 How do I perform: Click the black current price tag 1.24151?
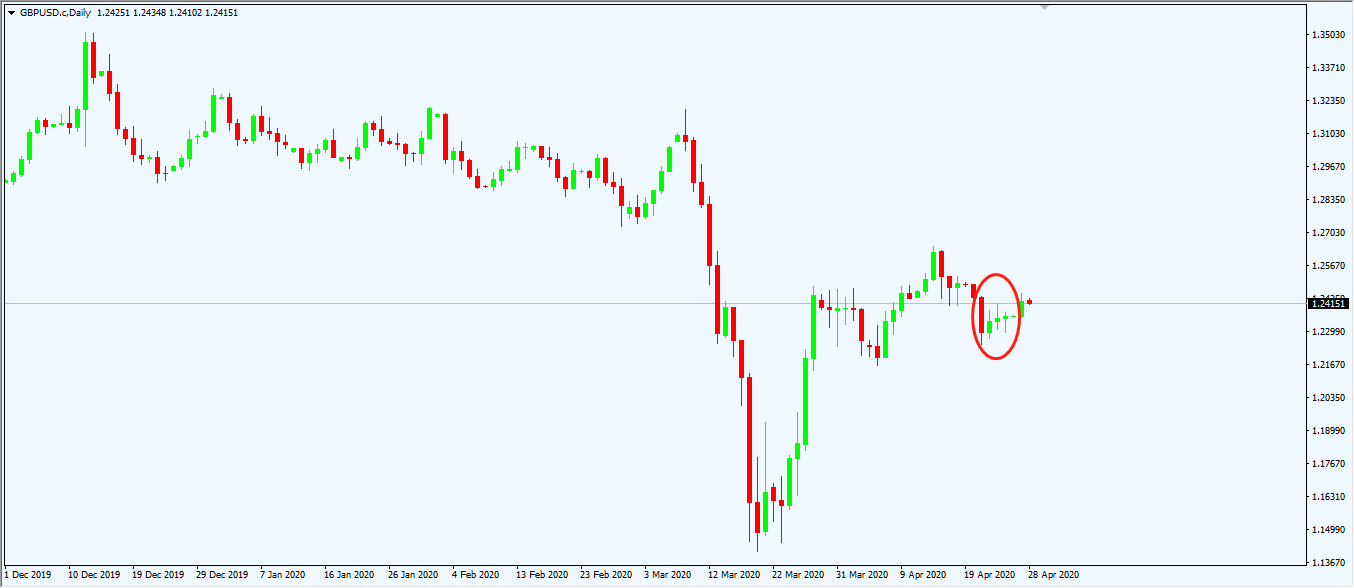(1329, 303)
